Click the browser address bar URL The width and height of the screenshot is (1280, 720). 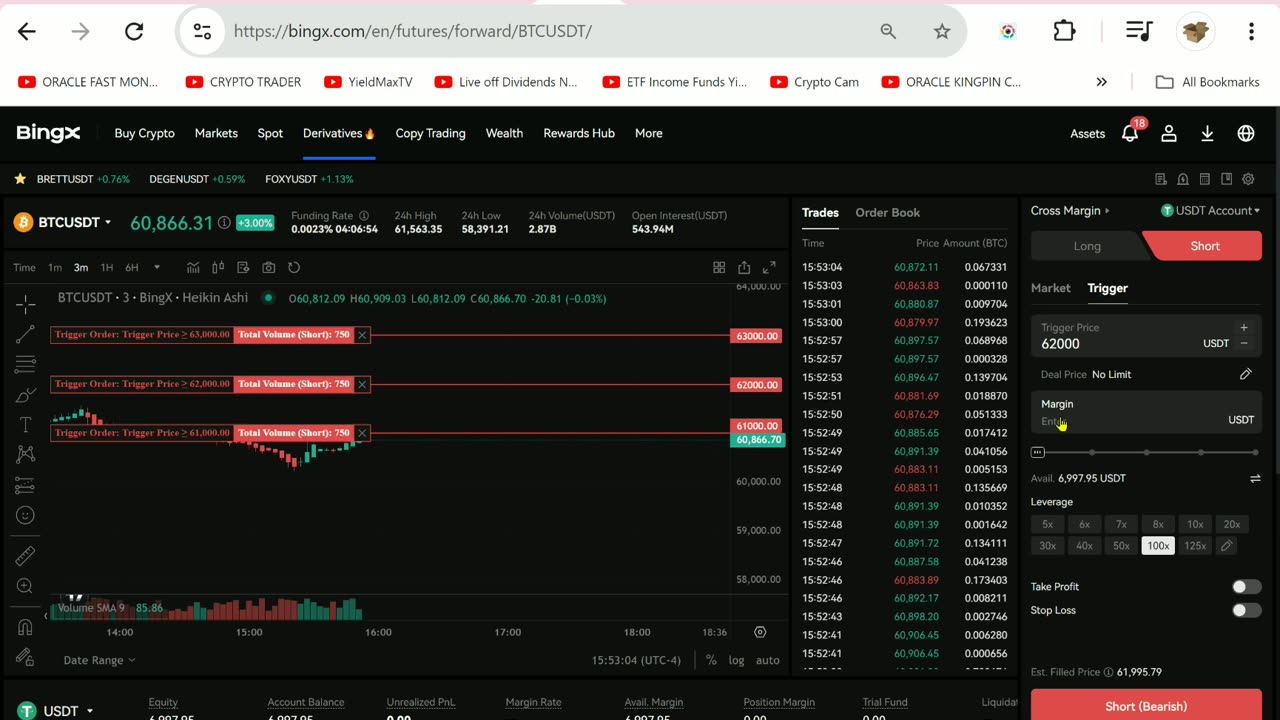413,31
